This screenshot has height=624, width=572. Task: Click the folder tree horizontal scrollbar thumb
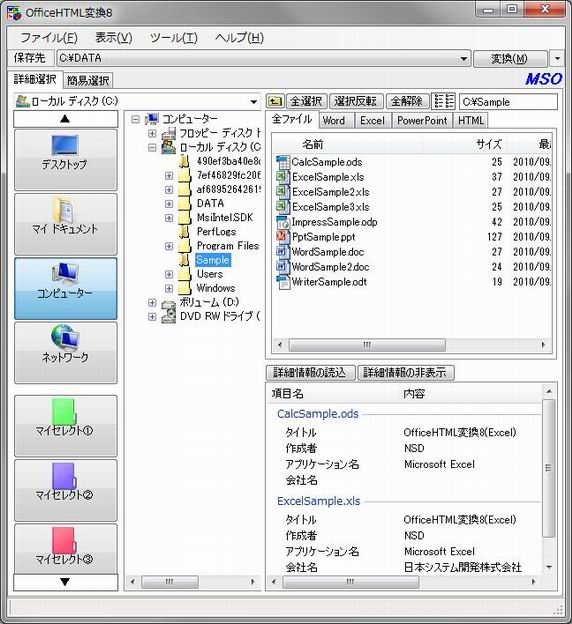170,582
